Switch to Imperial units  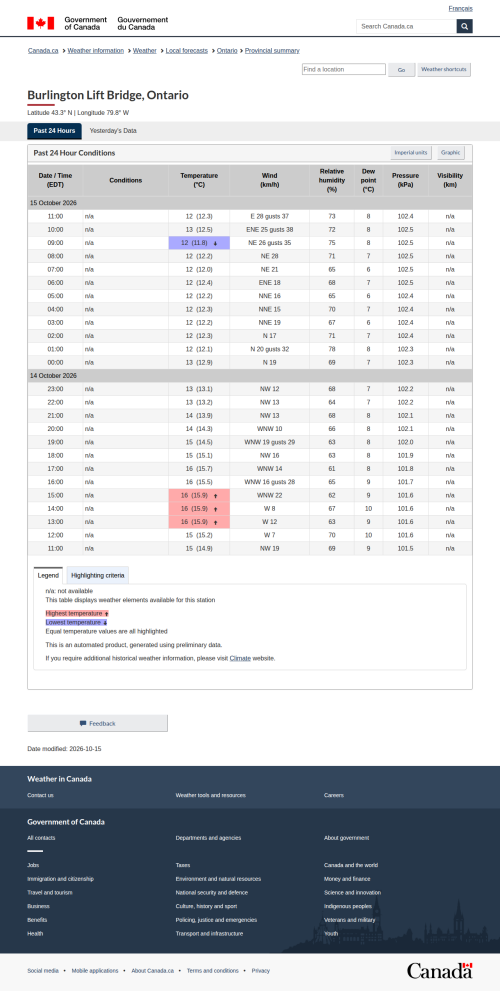411,152
